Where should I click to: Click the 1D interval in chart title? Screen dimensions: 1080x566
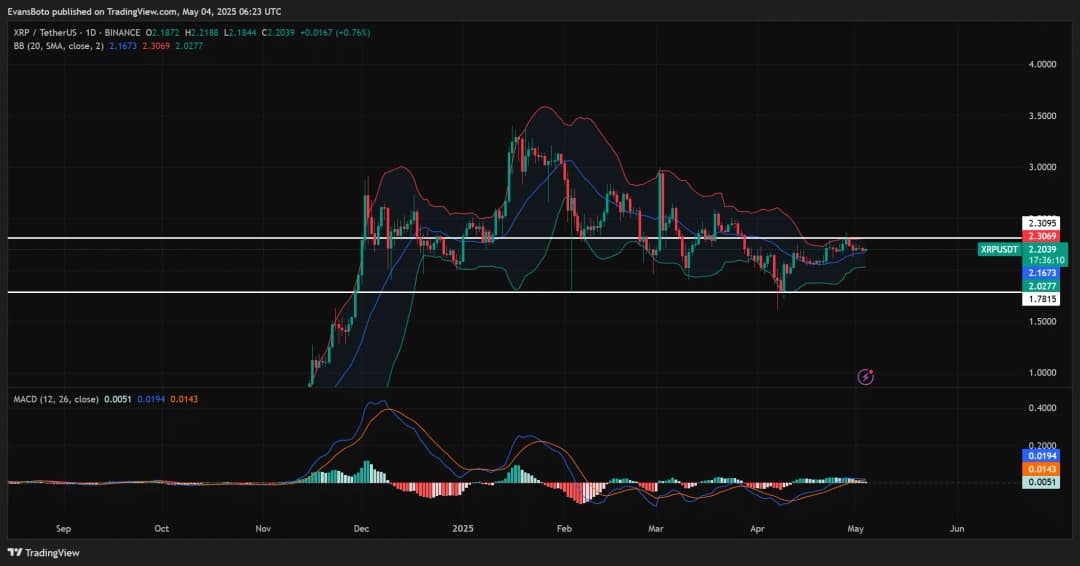click(93, 33)
